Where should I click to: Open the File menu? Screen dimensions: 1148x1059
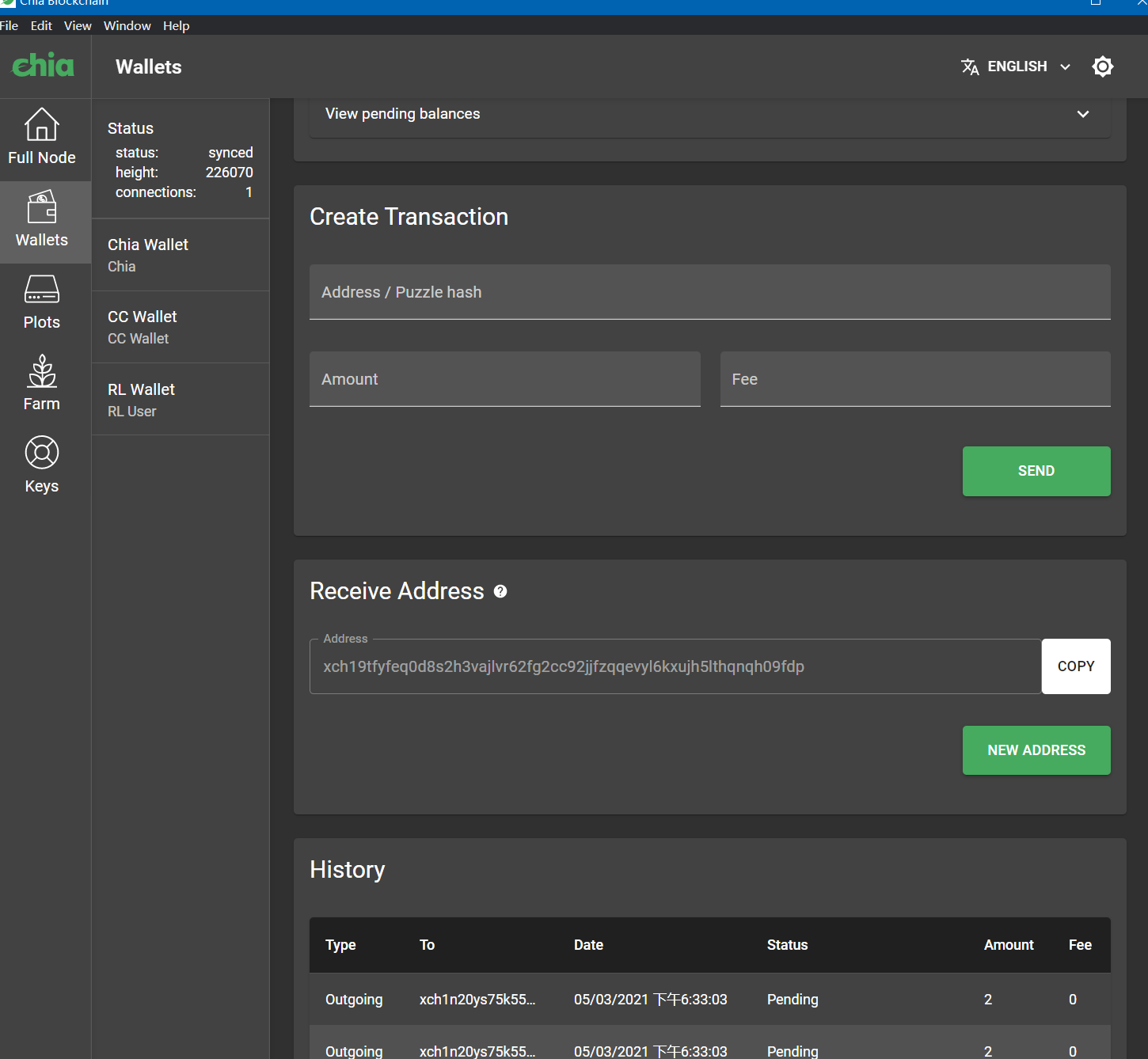tap(10, 25)
